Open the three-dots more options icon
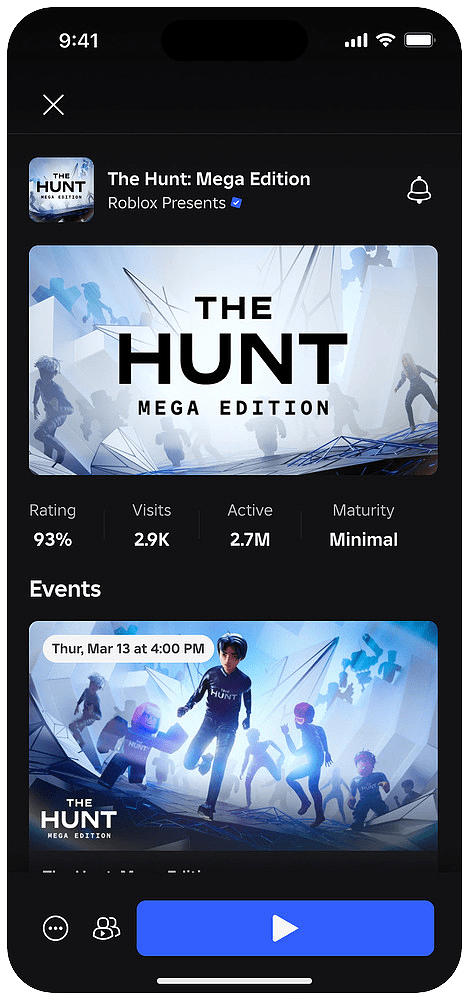468x1000 pixels. (55, 928)
